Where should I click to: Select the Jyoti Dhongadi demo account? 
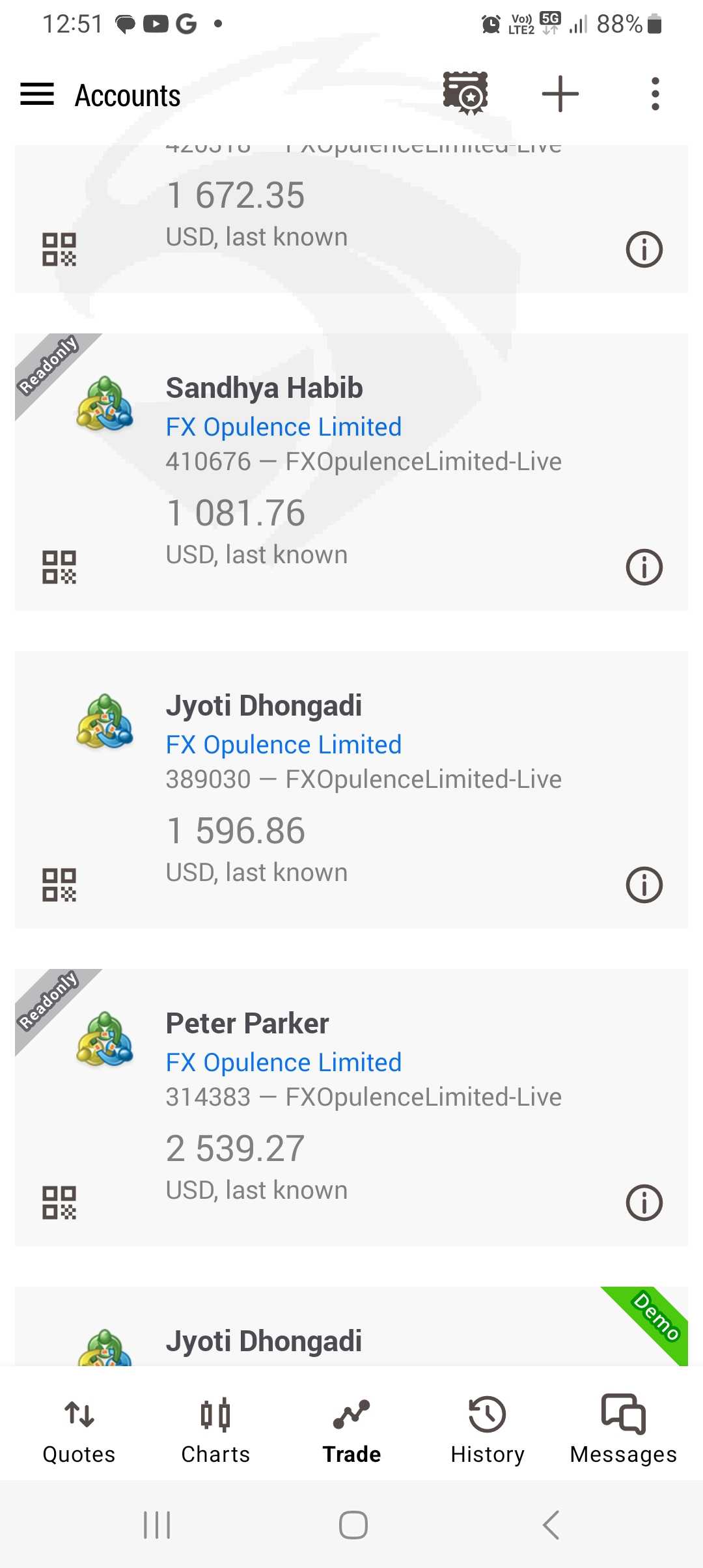coord(264,1341)
